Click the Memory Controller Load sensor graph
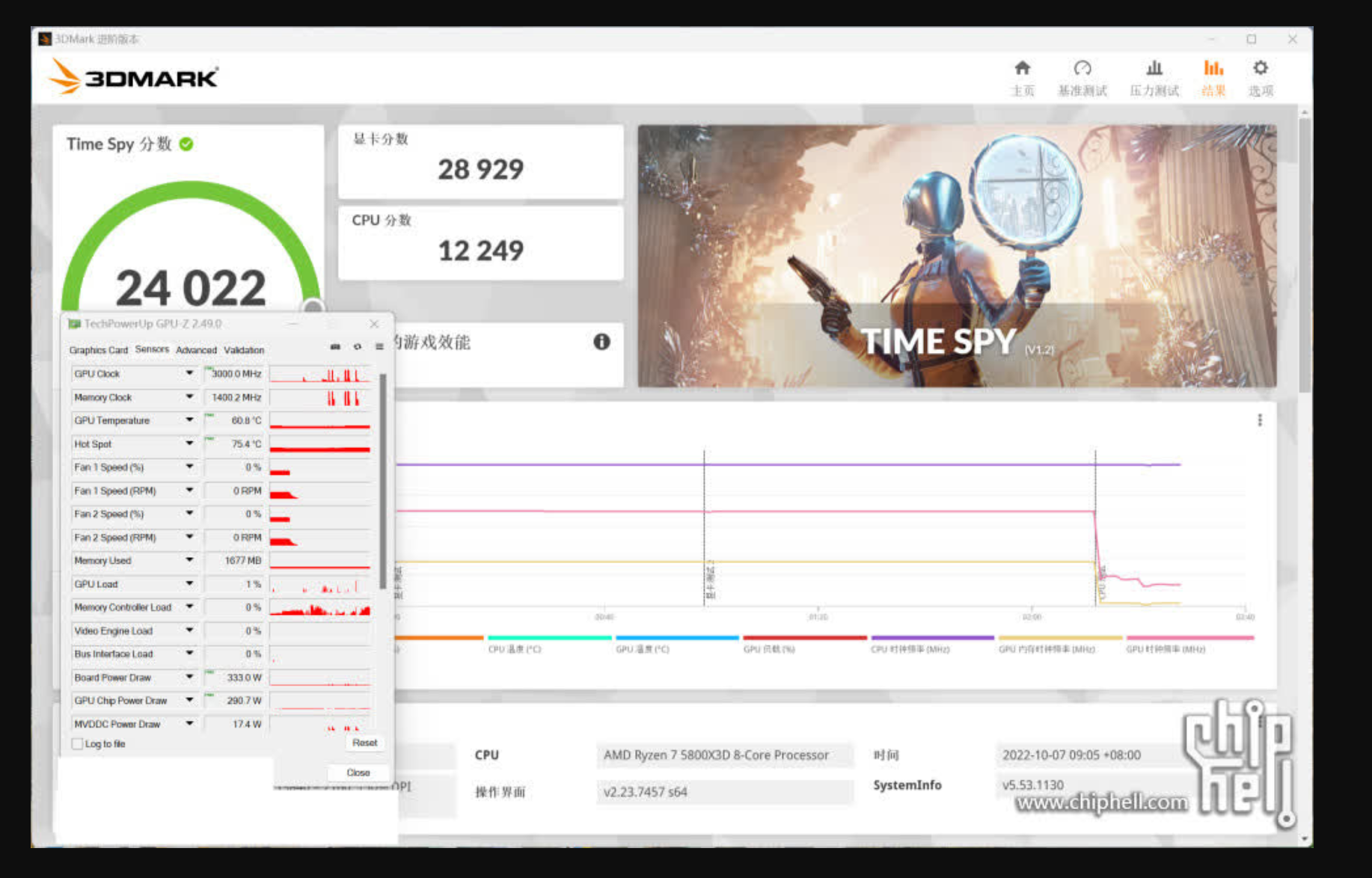 320,607
